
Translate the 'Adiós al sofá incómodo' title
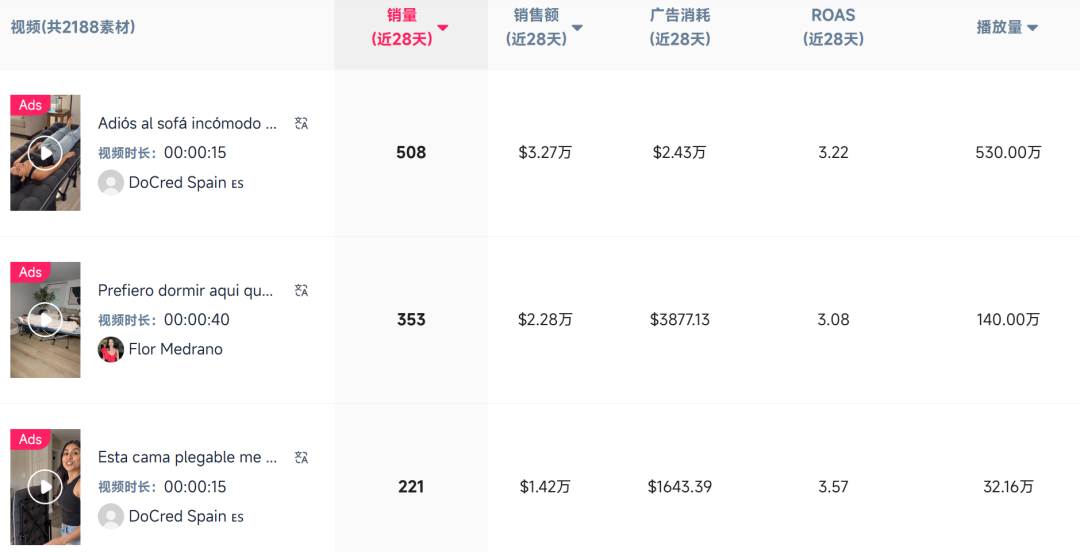coord(301,123)
